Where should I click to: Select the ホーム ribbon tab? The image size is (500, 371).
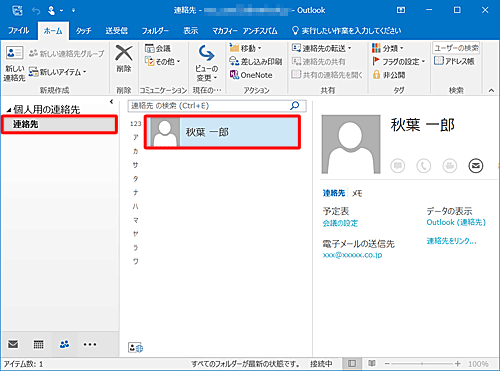tap(53, 31)
